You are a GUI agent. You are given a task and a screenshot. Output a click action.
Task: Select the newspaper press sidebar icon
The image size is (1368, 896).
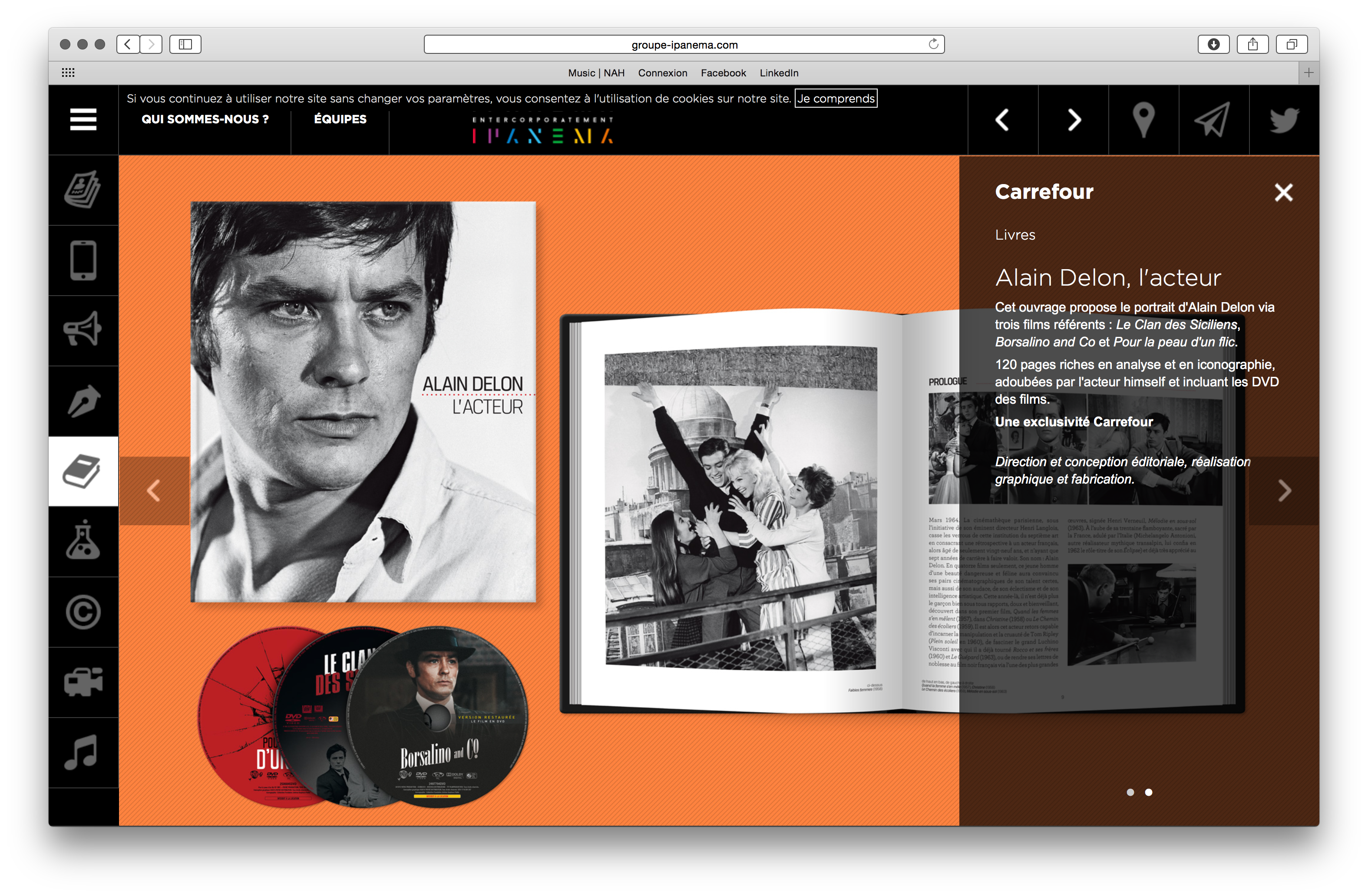[x=83, y=190]
